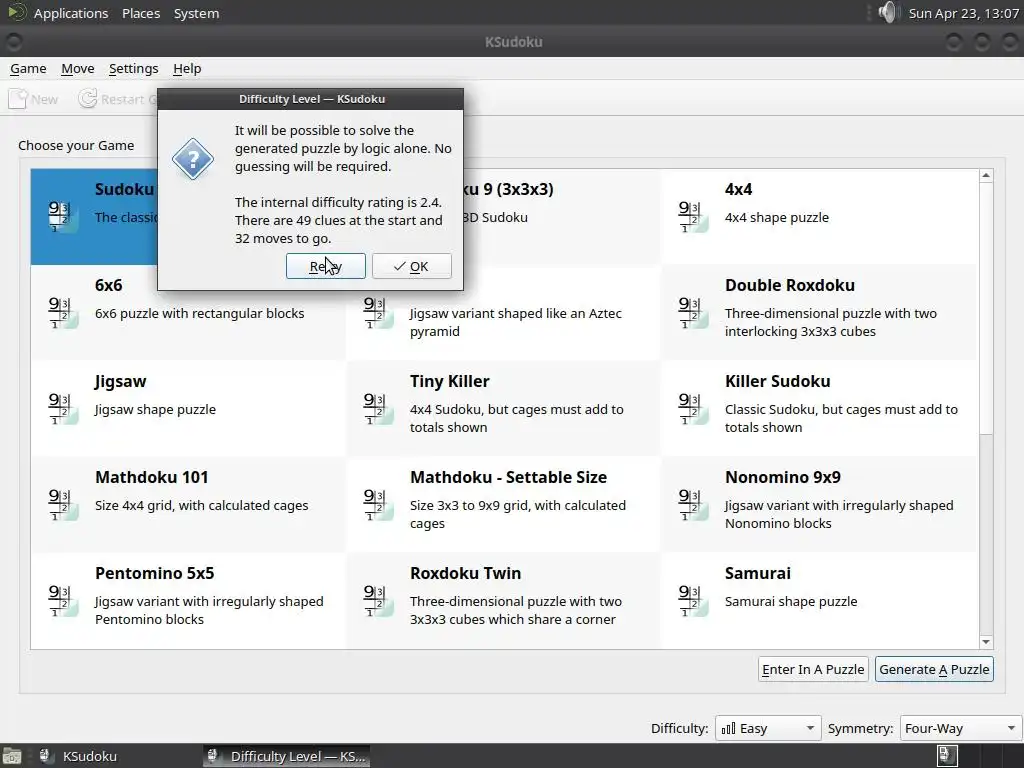Confirm with the OK button in dialog
This screenshot has height=768, width=1024.
point(411,266)
